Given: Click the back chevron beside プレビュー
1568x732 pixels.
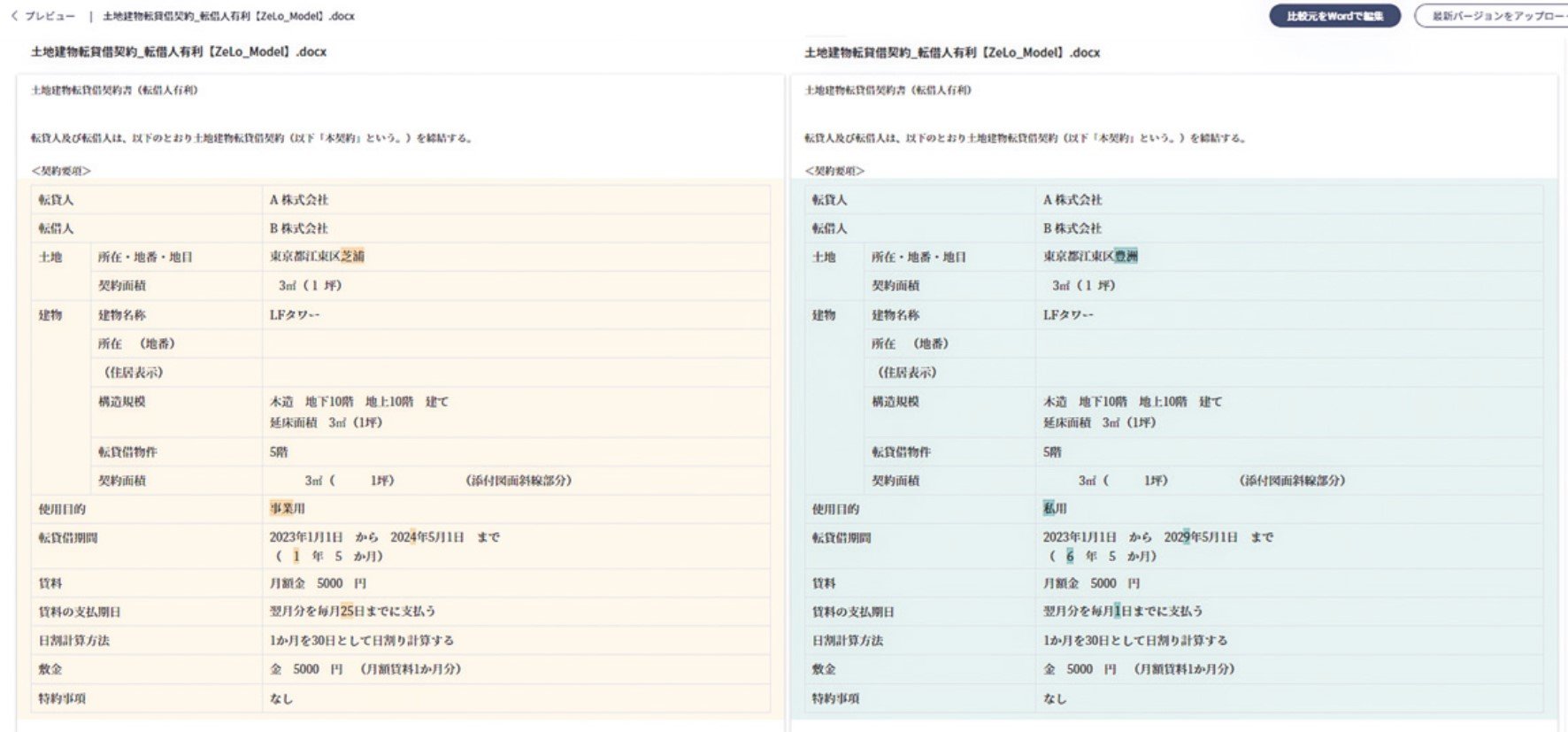Looking at the screenshot, I should point(14,16).
